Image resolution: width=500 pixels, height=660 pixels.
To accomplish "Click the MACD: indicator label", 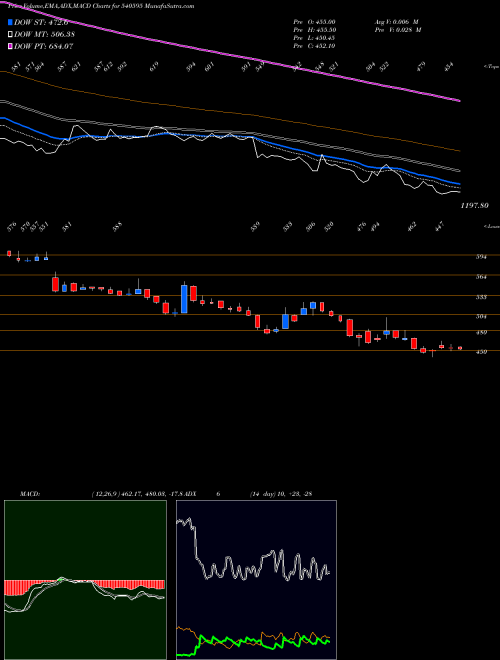I will tap(29, 494).
